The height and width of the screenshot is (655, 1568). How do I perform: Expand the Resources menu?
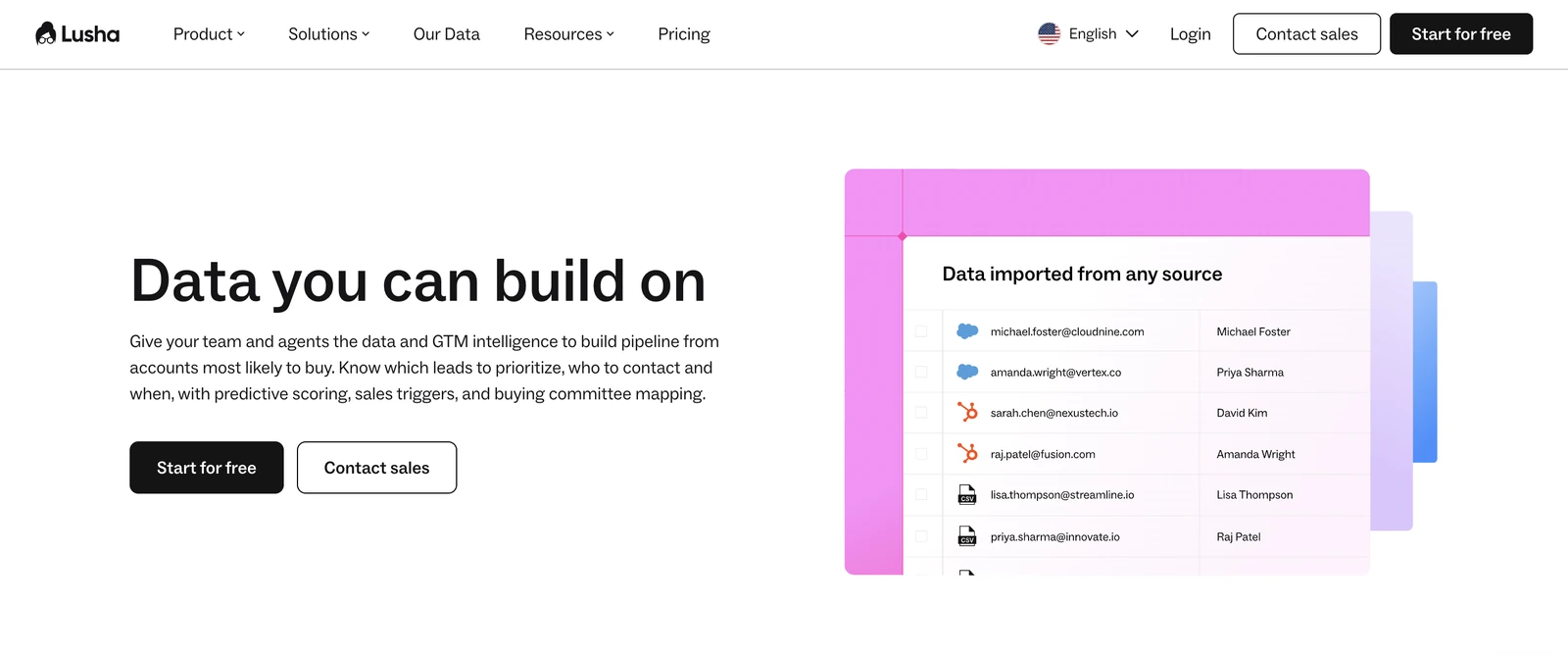(569, 34)
